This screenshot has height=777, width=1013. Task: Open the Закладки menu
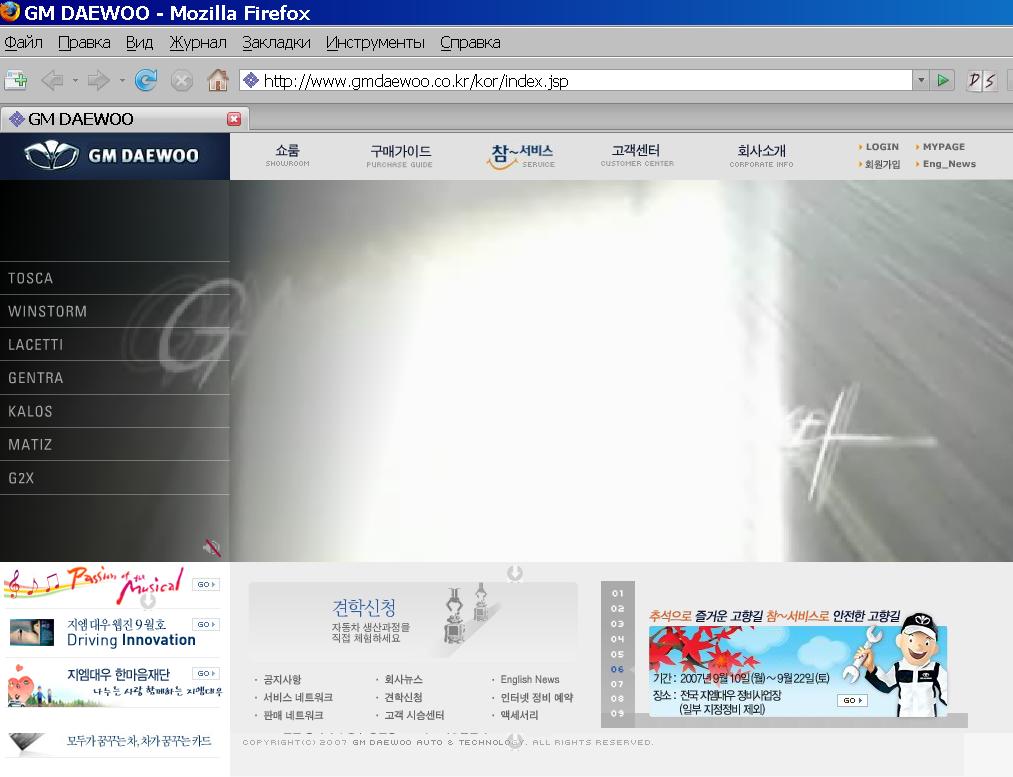pyautogui.click(x=276, y=43)
